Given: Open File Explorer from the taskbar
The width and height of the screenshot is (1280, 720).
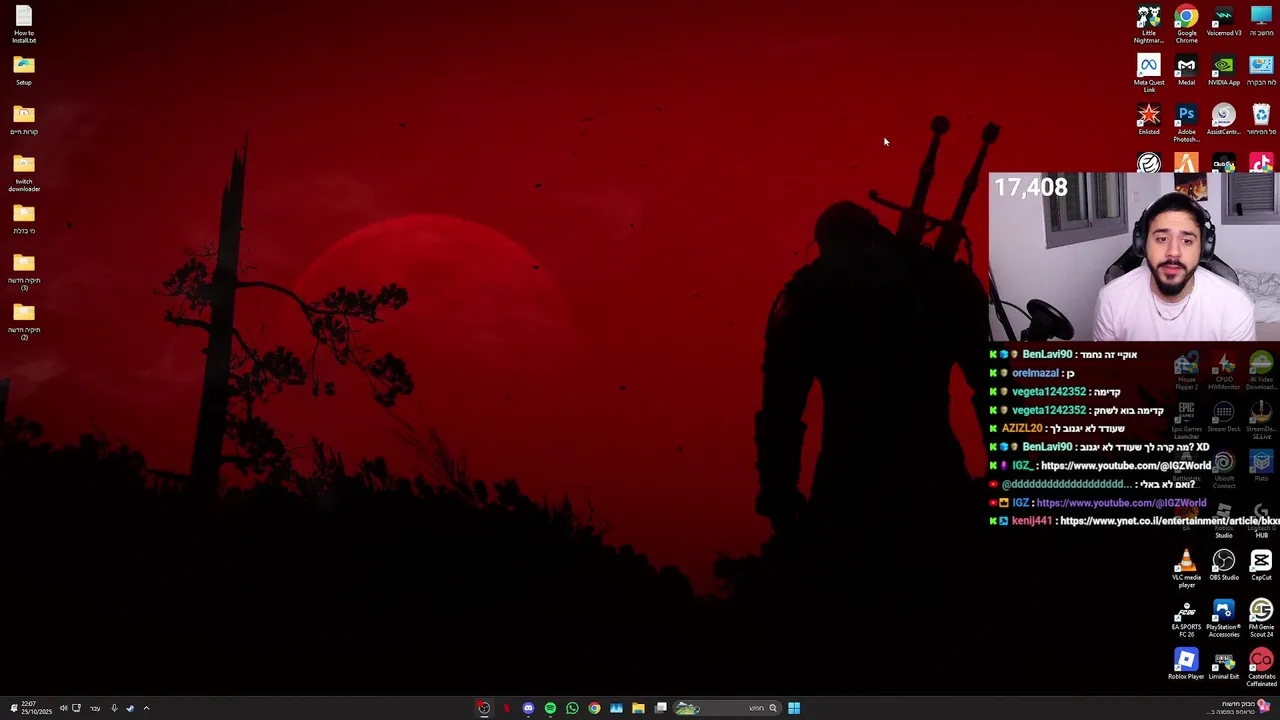Looking at the screenshot, I should (x=638, y=708).
